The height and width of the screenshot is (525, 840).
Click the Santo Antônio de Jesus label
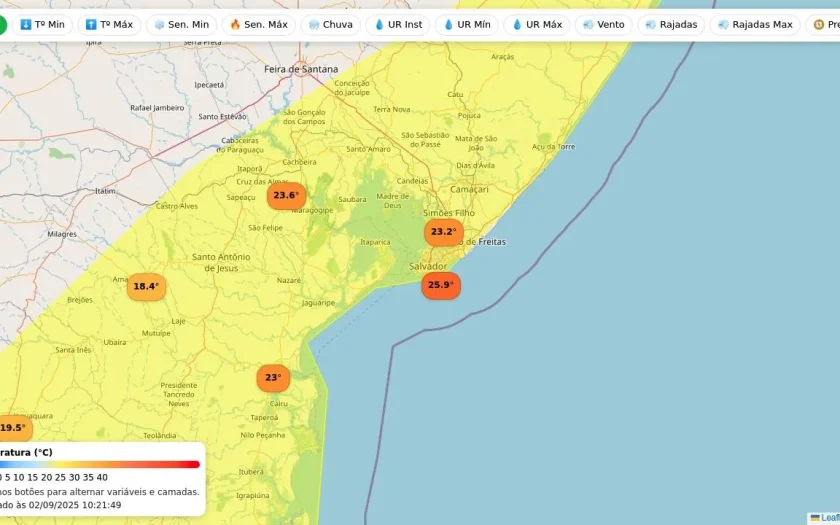coord(221,262)
